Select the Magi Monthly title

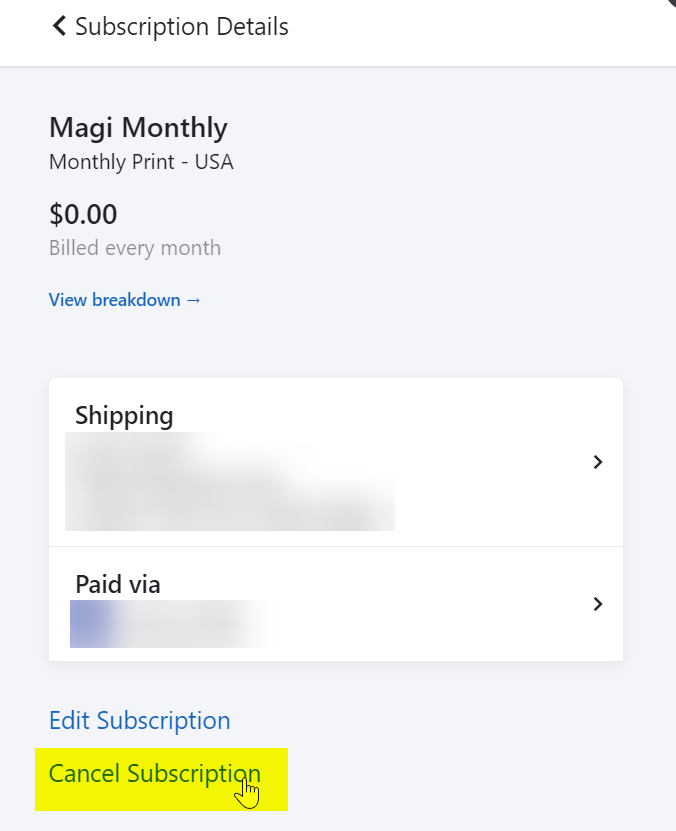pyautogui.click(x=138, y=127)
